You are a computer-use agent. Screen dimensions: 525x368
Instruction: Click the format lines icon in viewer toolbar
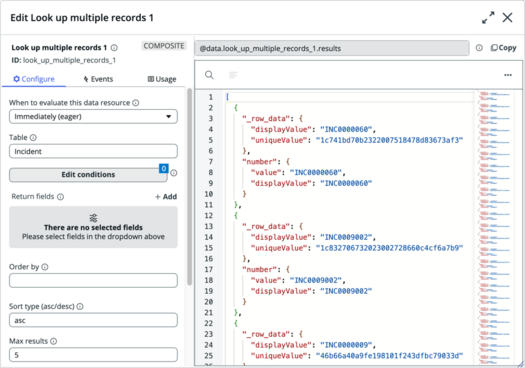tap(233, 75)
